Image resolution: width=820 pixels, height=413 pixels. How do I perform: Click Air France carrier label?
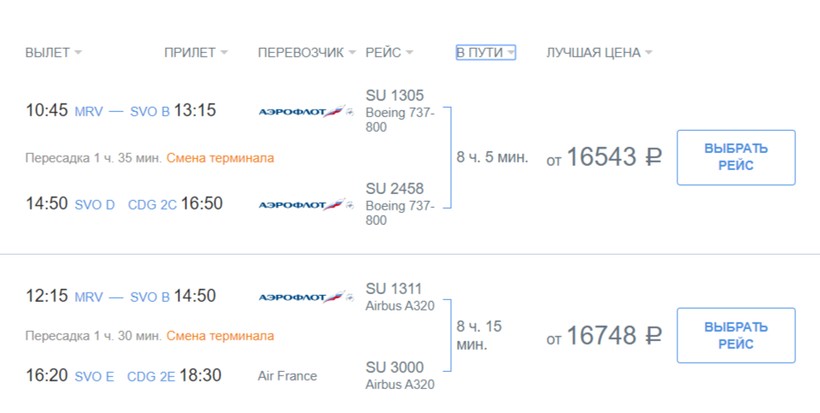[x=287, y=377]
